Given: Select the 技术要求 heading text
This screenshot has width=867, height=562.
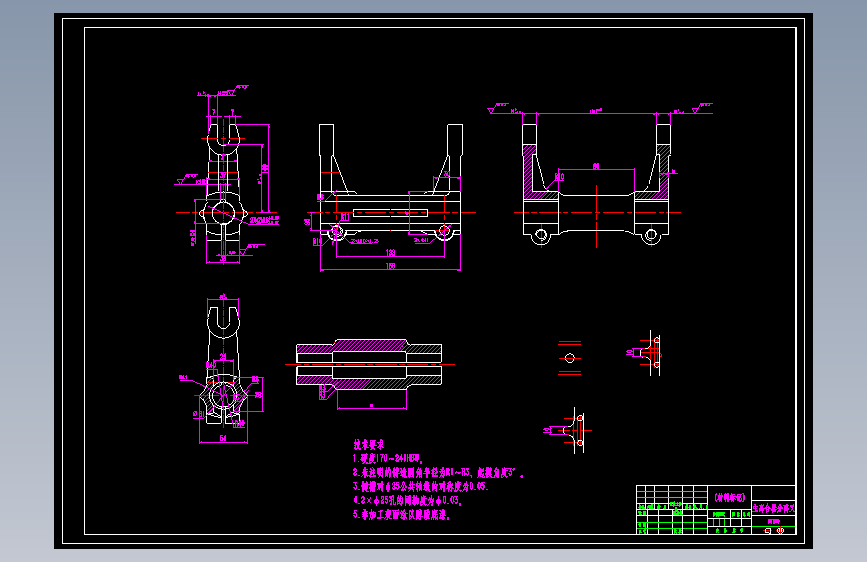Looking at the screenshot, I should coord(369,444).
